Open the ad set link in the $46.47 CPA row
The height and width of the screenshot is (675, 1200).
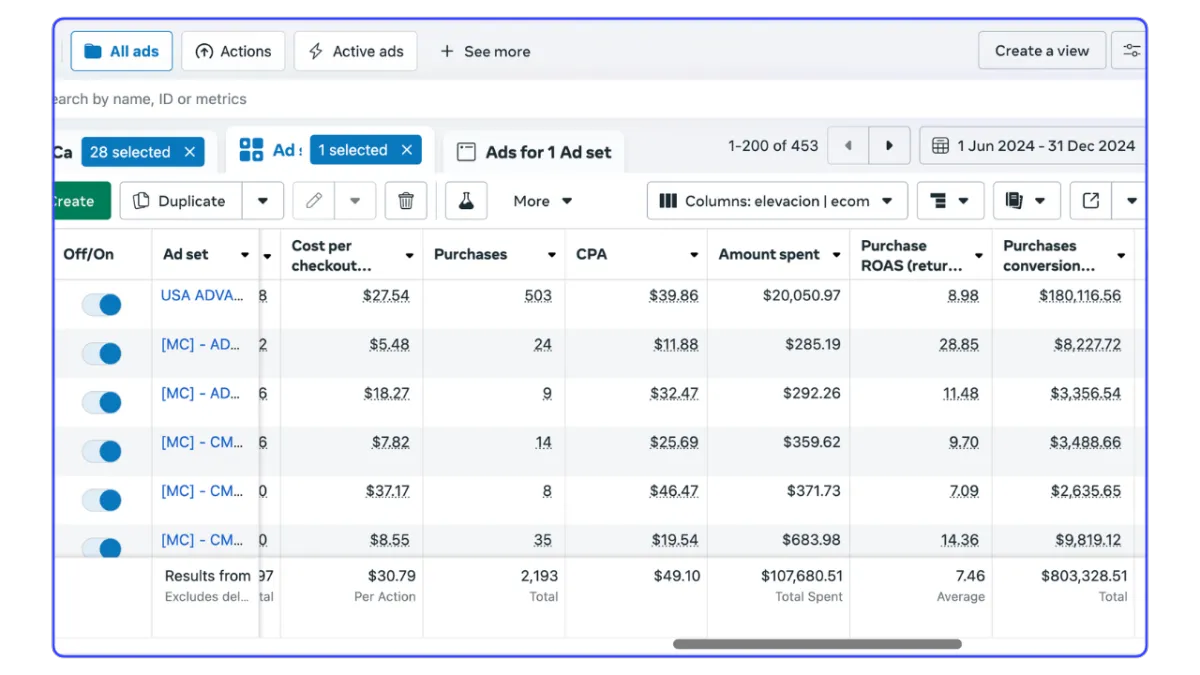click(202, 491)
